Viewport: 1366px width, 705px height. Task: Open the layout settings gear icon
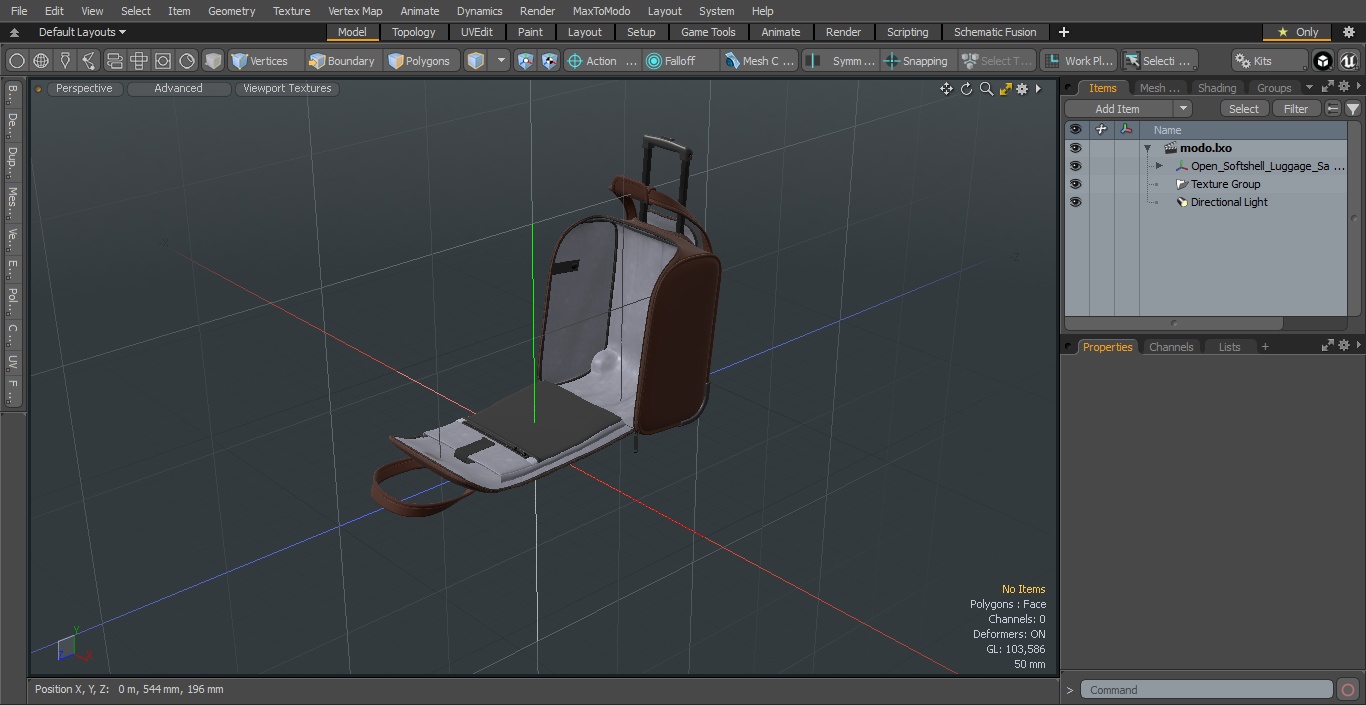click(1348, 32)
